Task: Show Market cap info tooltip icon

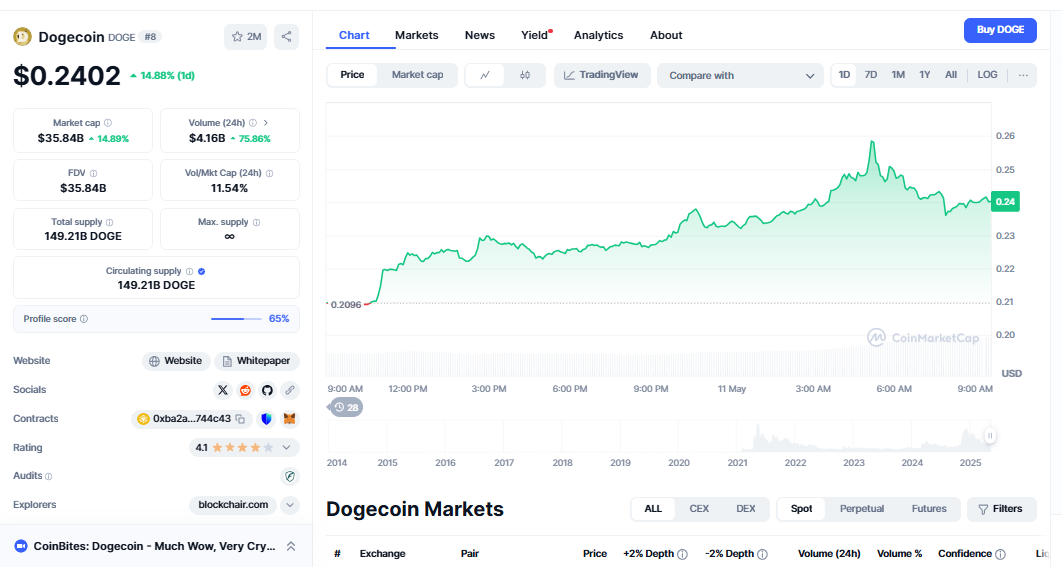Action: pos(108,123)
